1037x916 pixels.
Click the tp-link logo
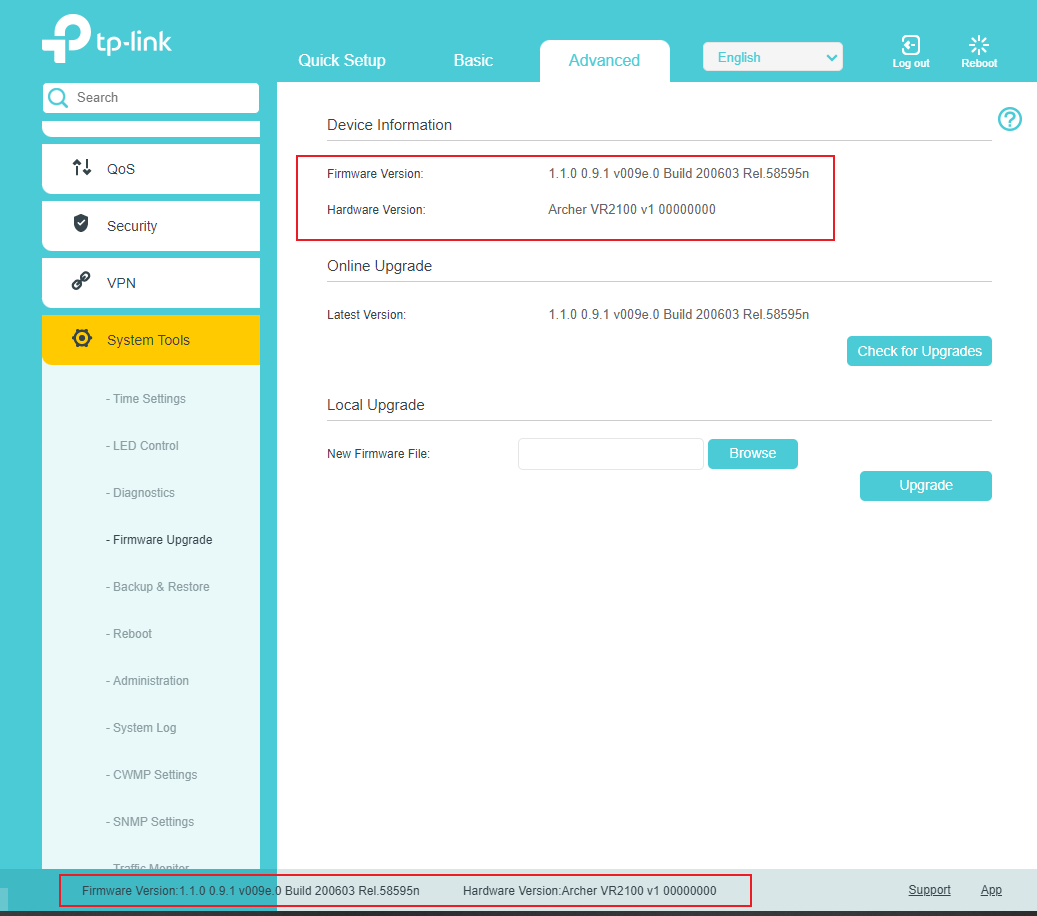tap(106, 38)
